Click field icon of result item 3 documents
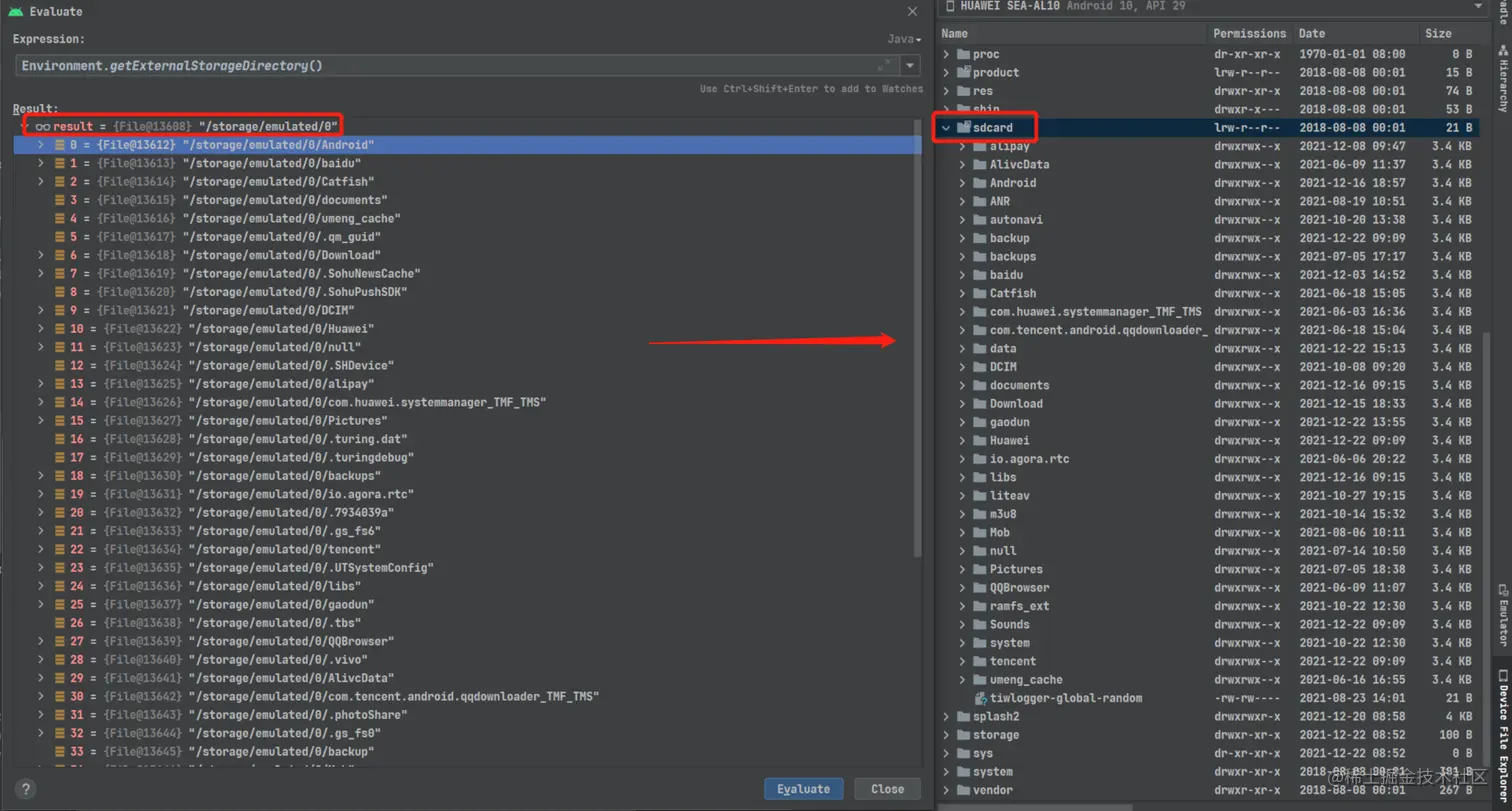1512x811 pixels. (60, 200)
